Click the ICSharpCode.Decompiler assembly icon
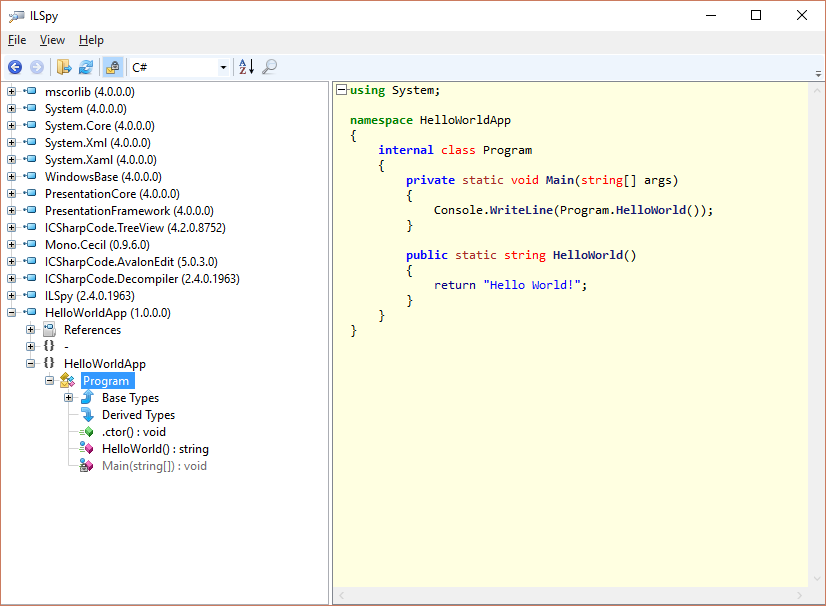This screenshot has height=606, width=826. pos(30,278)
